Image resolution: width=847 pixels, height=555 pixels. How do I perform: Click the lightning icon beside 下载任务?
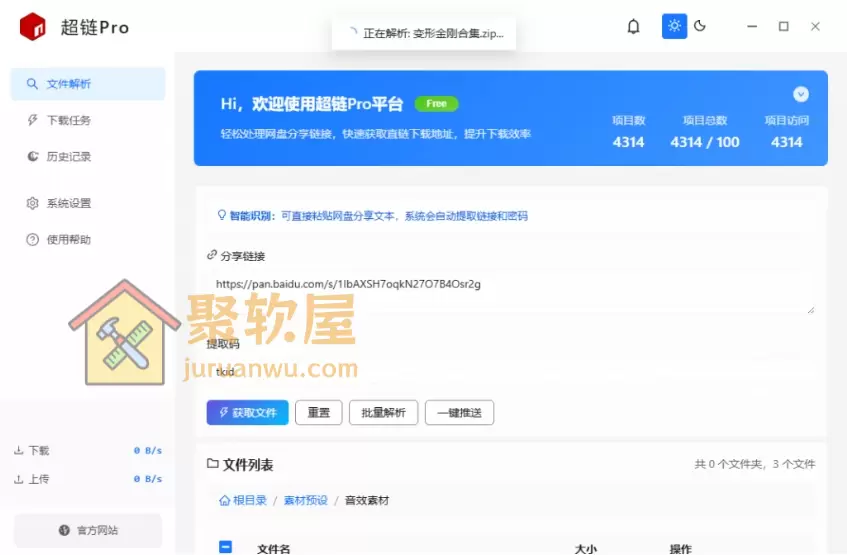[32, 120]
